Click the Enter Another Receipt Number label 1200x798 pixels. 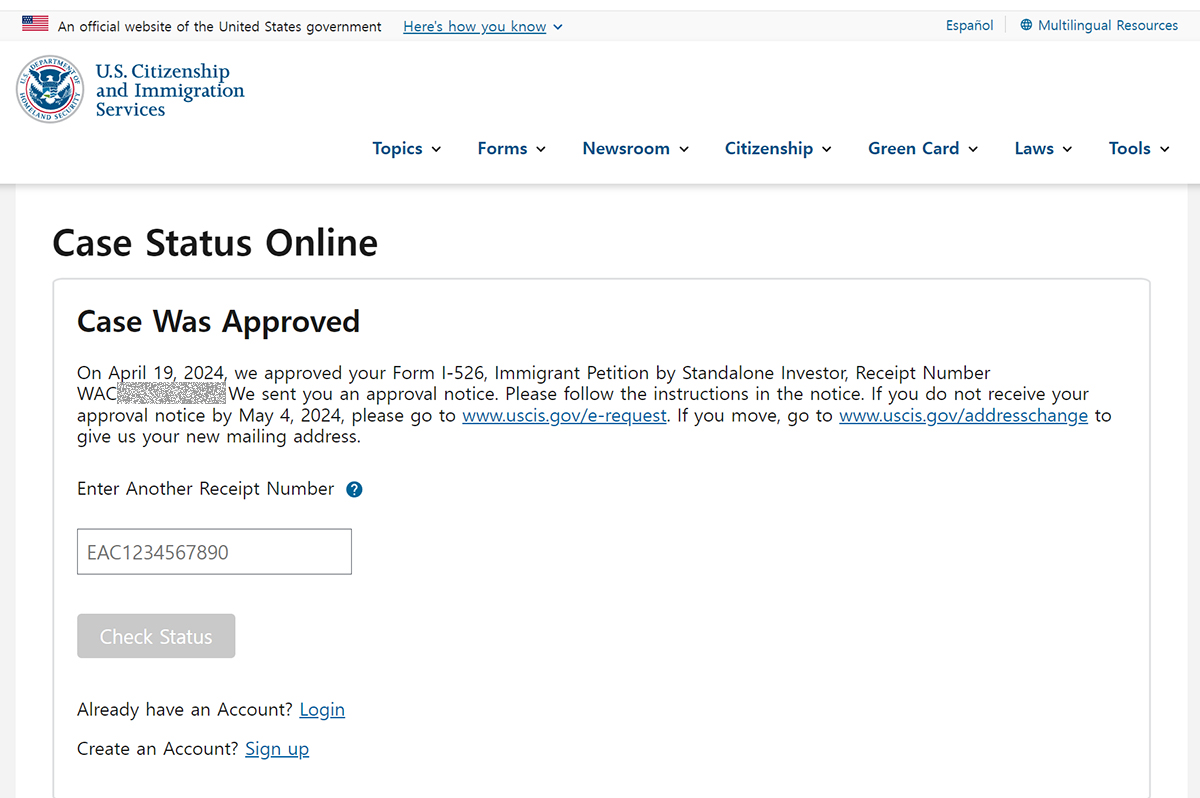pyautogui.click(x=206, y=489)
